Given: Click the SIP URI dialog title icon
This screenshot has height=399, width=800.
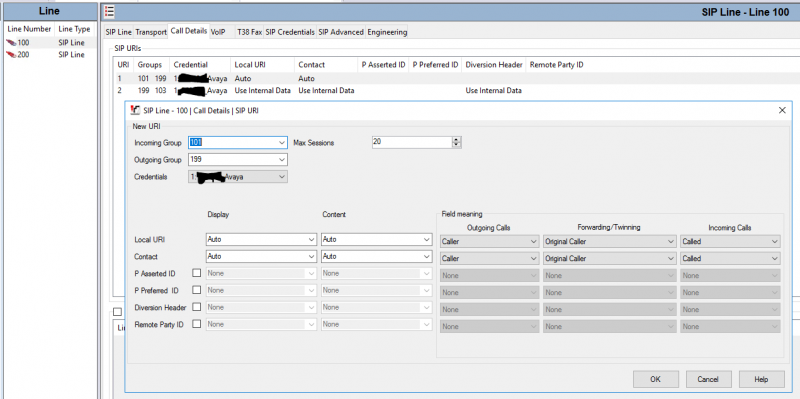Looking at the screenshot, I should click(135, 110).
